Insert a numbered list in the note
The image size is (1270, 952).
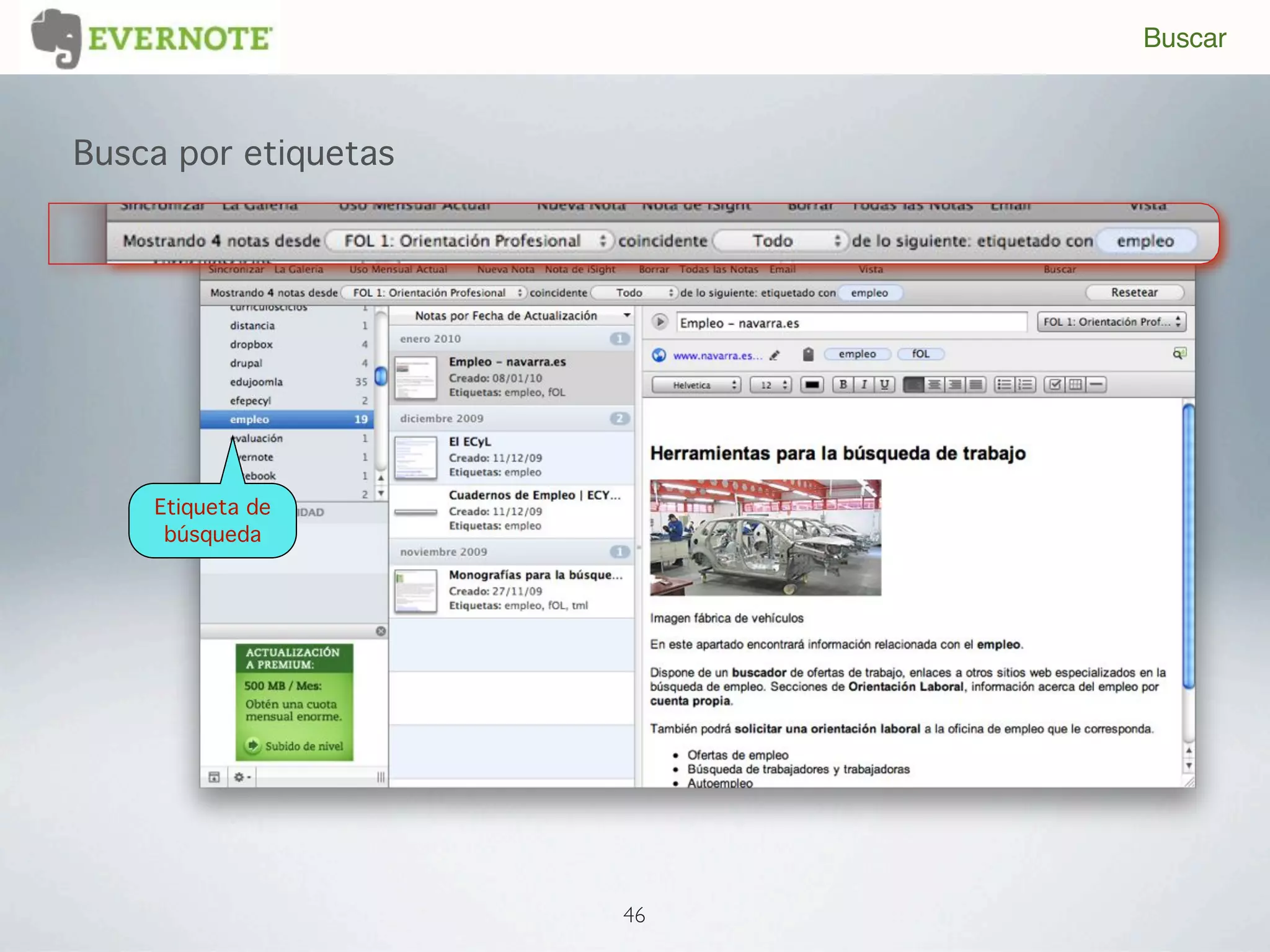point(1025,384)
